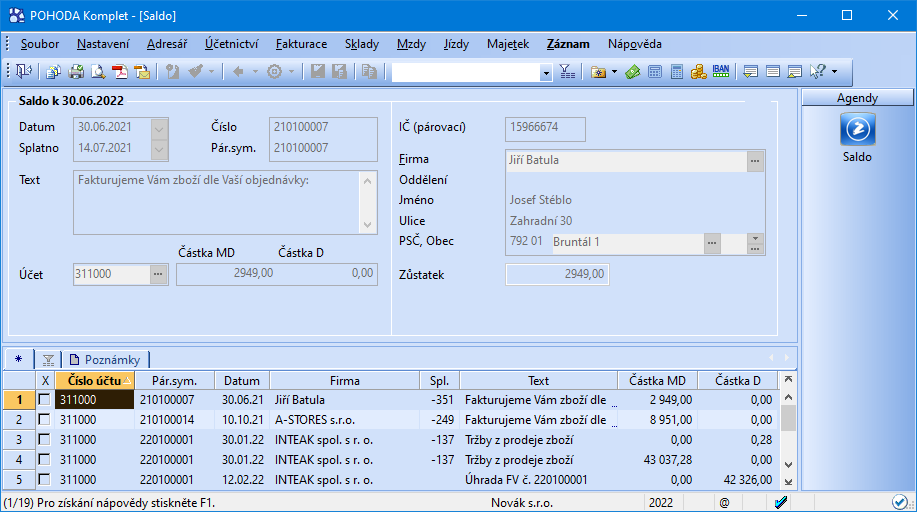Viewport: 917px width, 512px height.
Task: Open the Záznam menu
Action: coord(568,44)
